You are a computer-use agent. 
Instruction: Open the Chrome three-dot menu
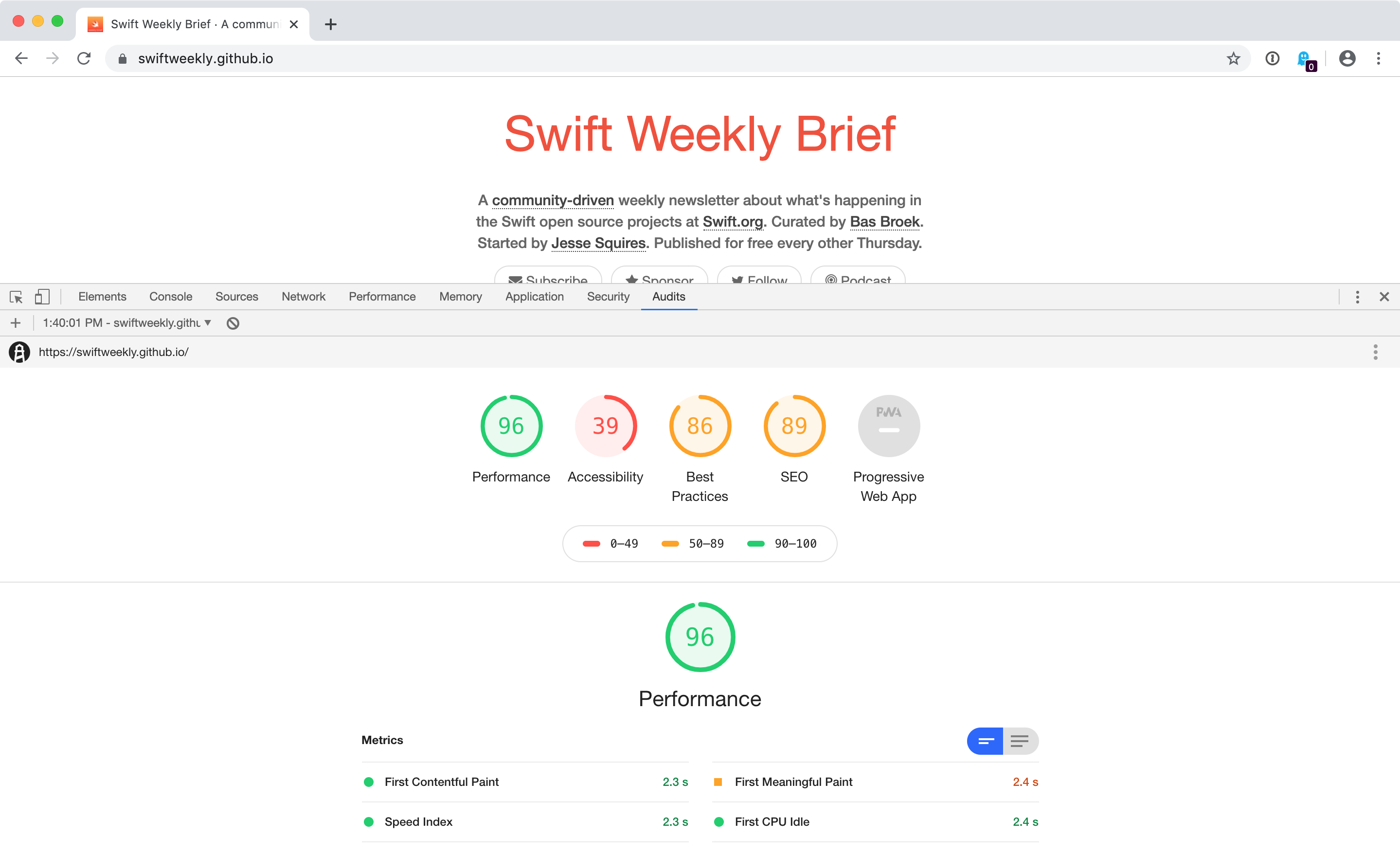[1379, 58]
